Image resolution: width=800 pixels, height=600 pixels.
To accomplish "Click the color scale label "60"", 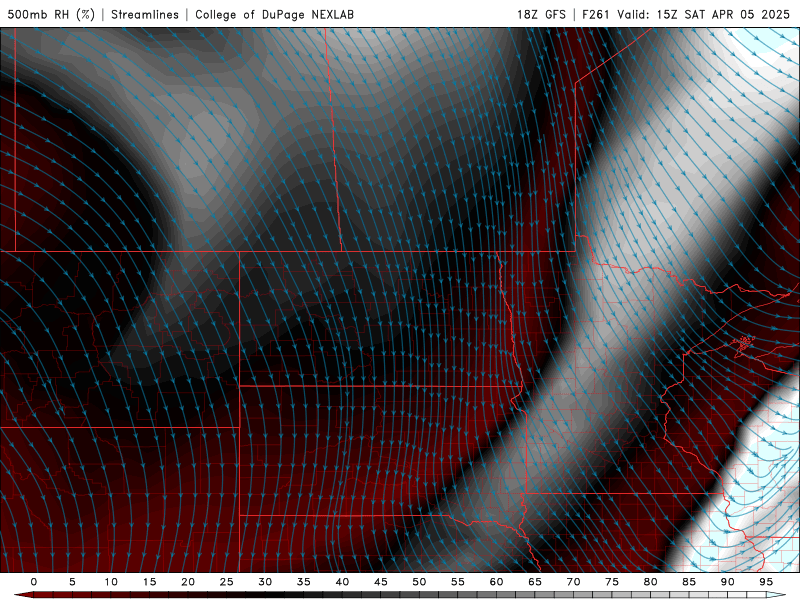I will pos(496,582).
